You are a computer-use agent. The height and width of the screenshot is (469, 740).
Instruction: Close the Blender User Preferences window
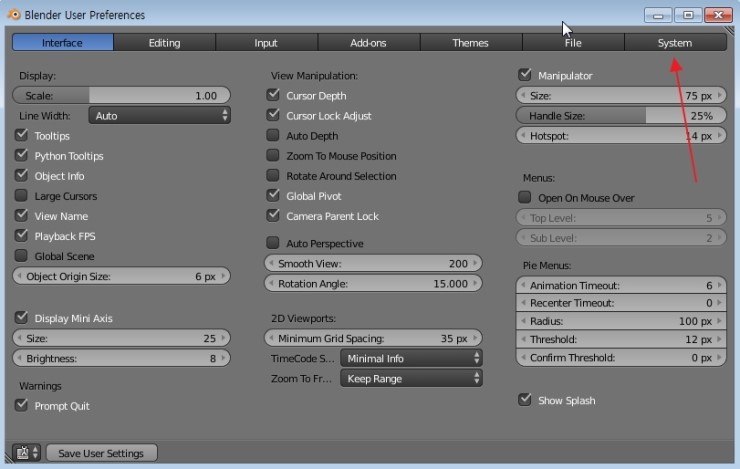point(718,15)
